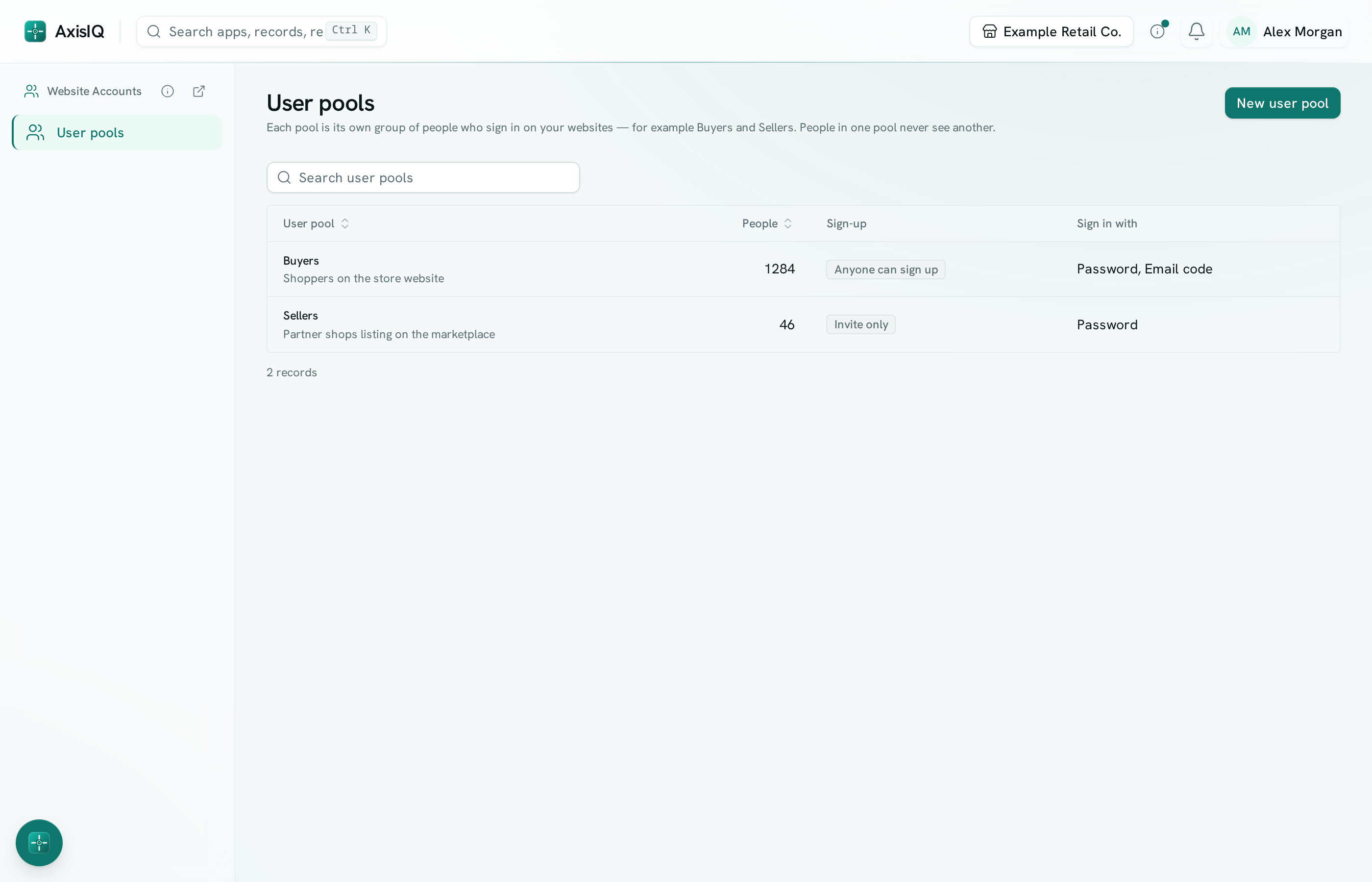Click 'Partner shops listing on the marketplace' text
Screen dimensions: 1372x882
389,334
